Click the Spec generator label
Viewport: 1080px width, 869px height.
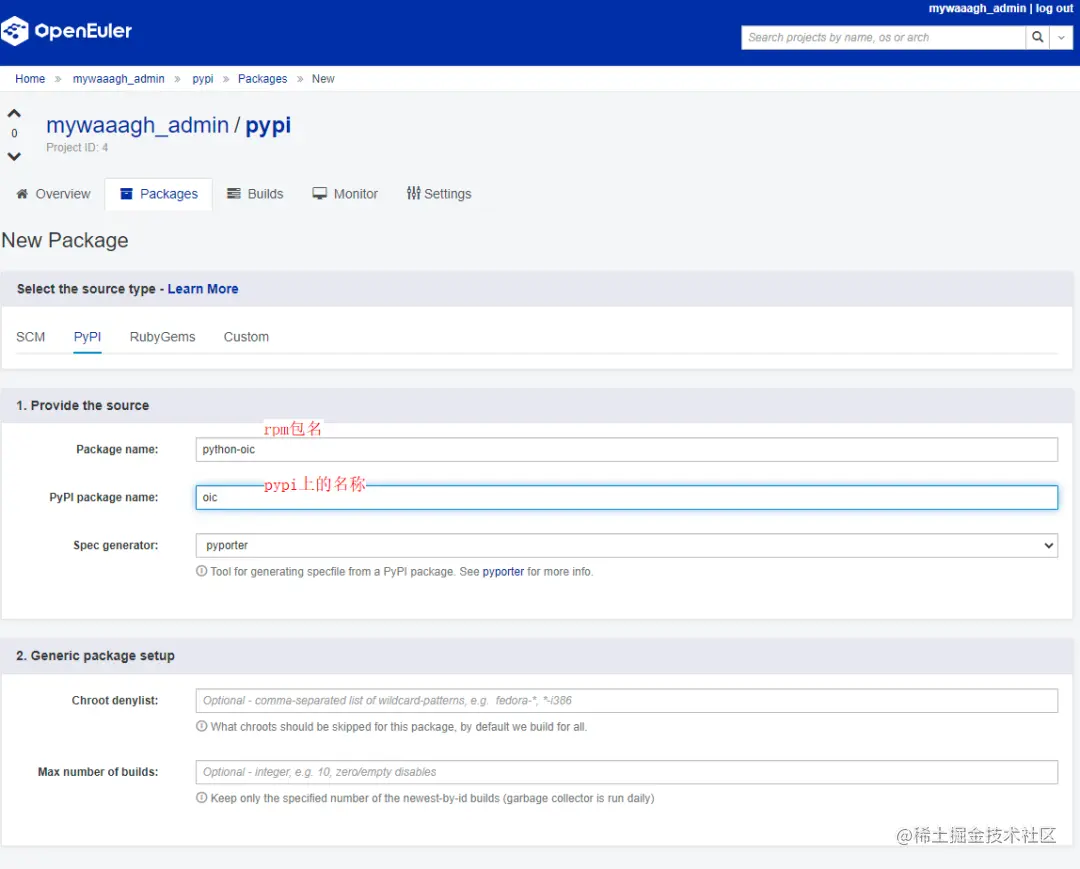tap(116, 545)
